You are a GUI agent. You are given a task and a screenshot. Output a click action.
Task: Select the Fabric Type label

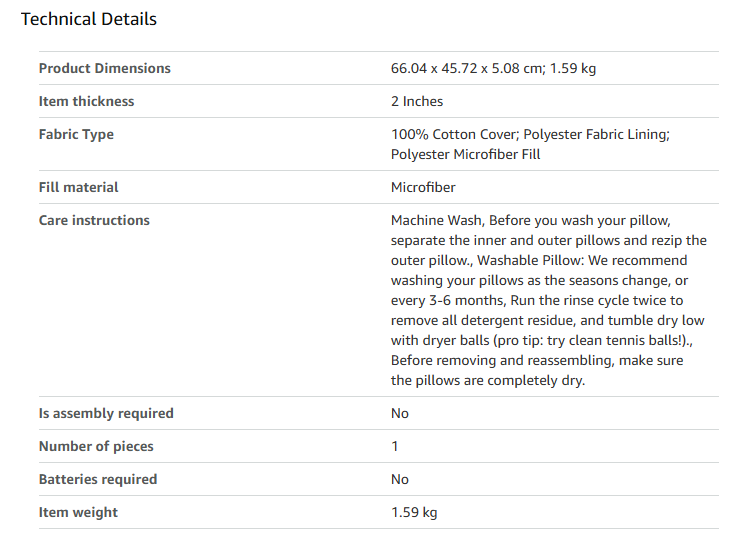pos(76,135)
